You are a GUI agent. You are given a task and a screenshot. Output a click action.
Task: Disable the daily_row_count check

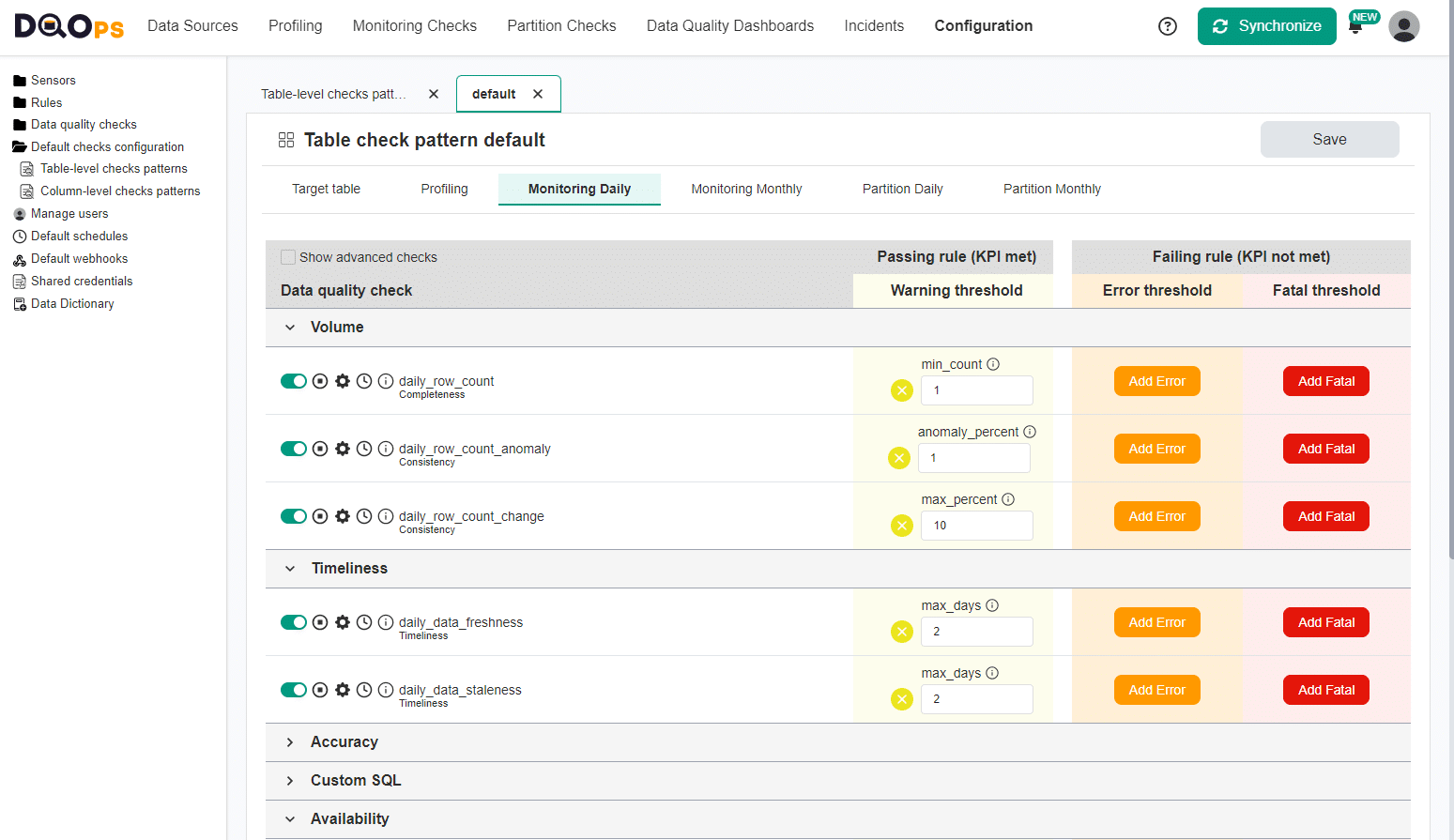tap(294, 381)
